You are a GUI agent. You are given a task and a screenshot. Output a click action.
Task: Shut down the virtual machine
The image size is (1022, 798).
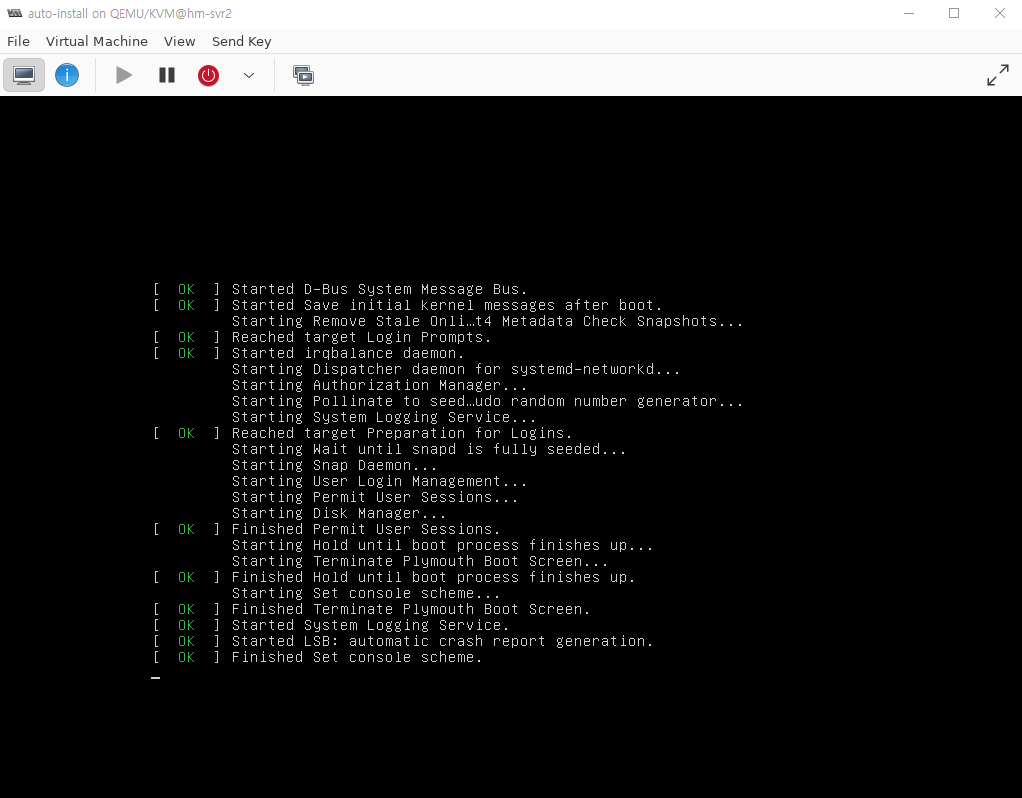click(208, 75)
